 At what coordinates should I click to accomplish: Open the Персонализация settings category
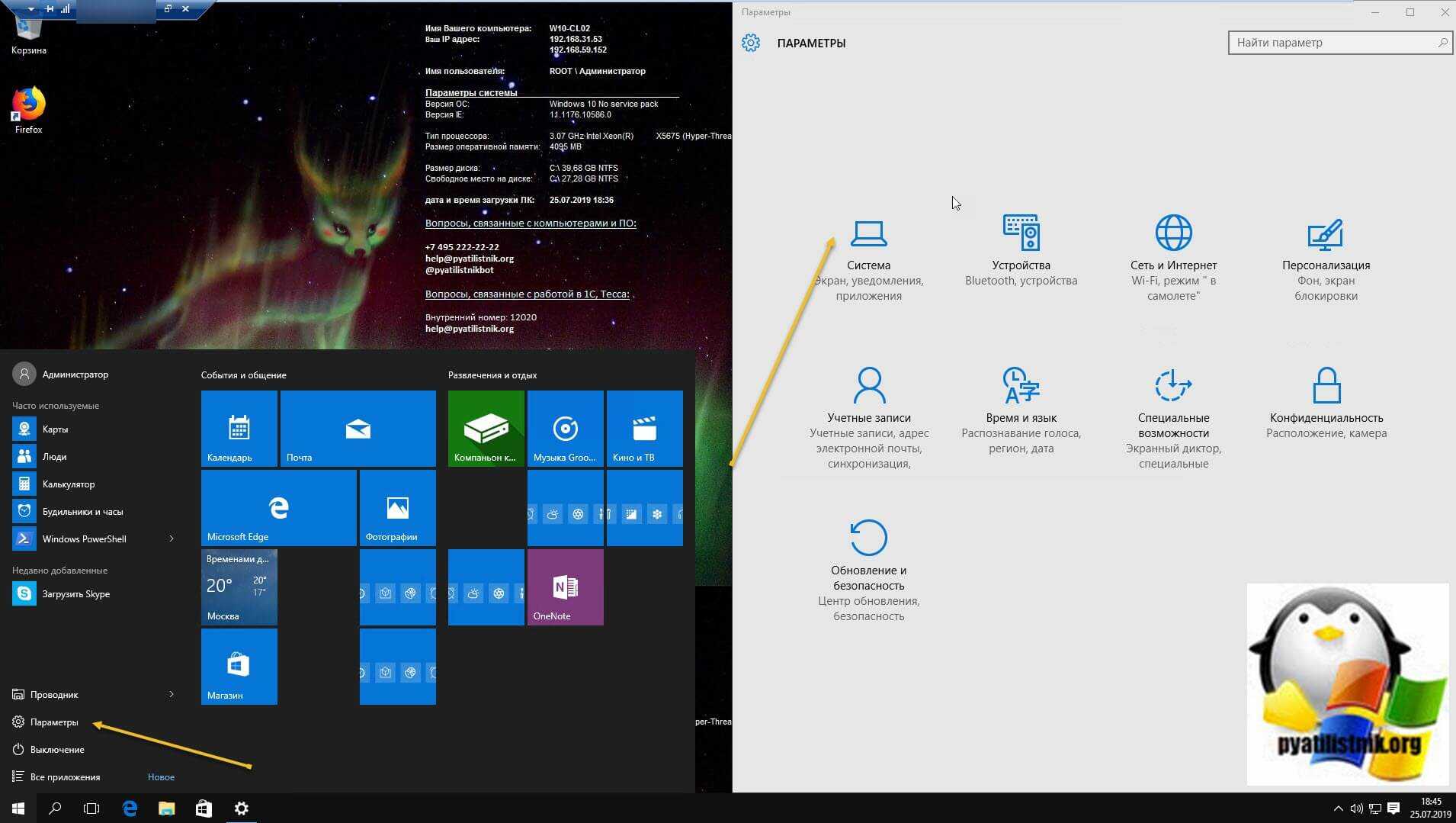pos(1326,259)
